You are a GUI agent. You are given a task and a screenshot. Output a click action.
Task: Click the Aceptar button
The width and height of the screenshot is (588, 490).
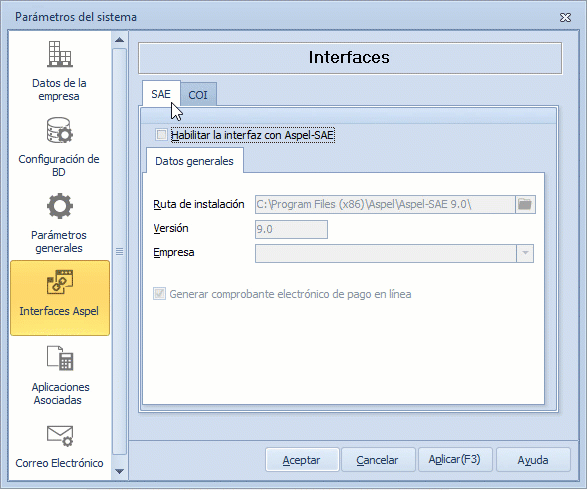point(302,460)
